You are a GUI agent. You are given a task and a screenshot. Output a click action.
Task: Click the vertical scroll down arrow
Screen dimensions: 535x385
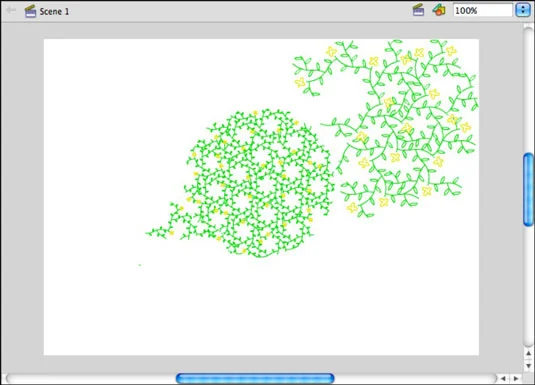pos(529,366)
